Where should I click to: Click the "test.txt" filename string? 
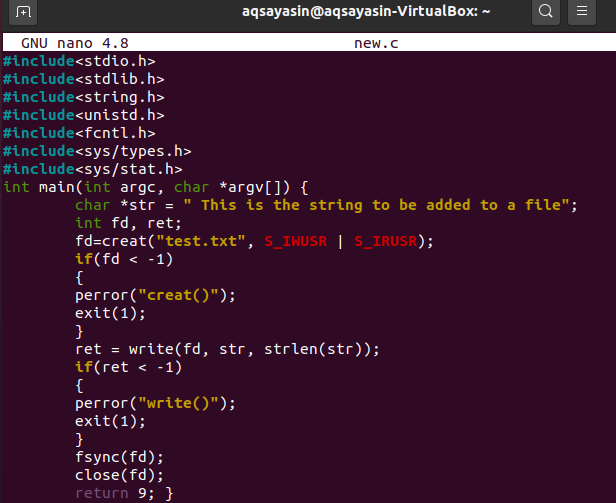[x=201, y=241]
